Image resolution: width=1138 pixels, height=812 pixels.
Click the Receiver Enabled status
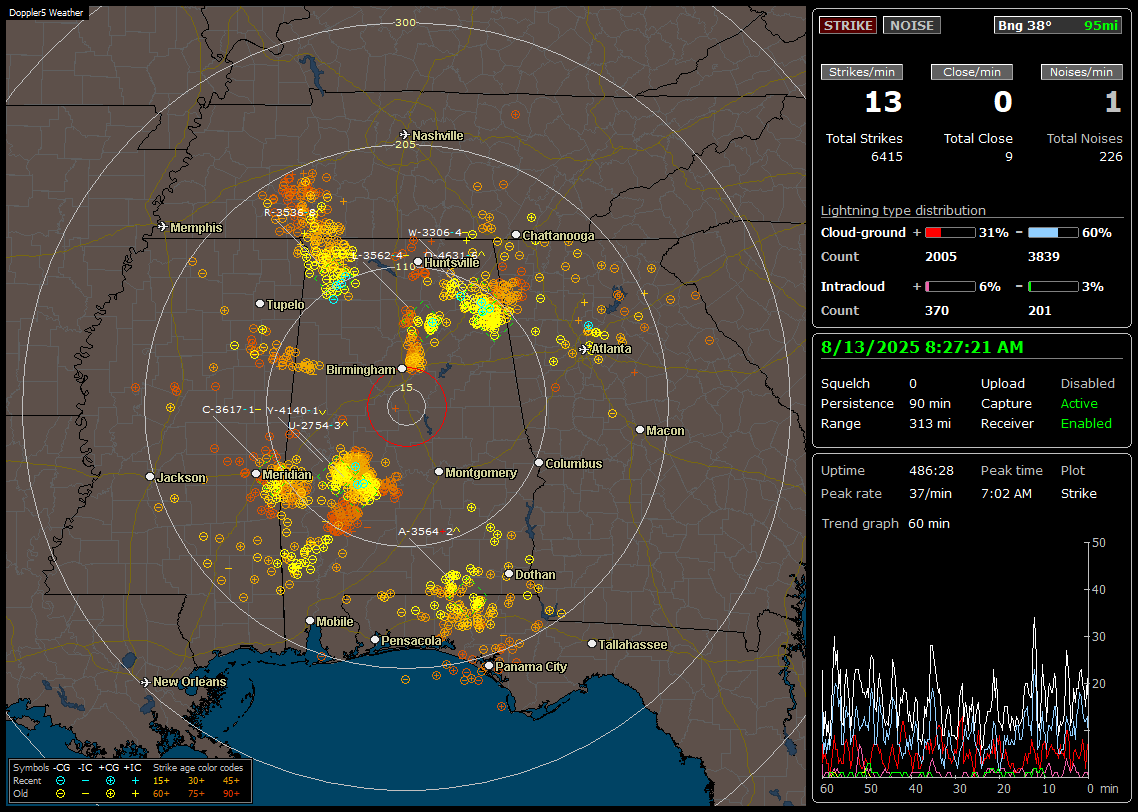click(x=1086, y=424)
